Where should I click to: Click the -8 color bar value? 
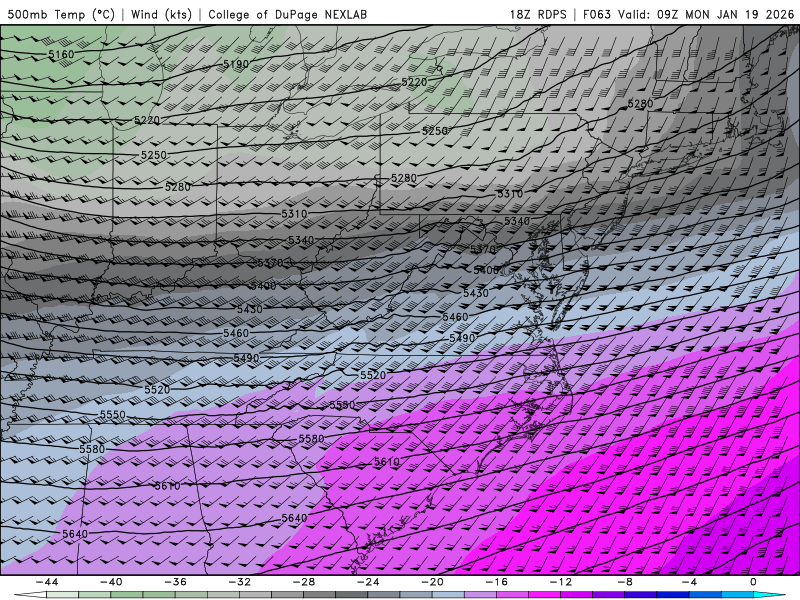pyautogui.click(x=625, y=582)
